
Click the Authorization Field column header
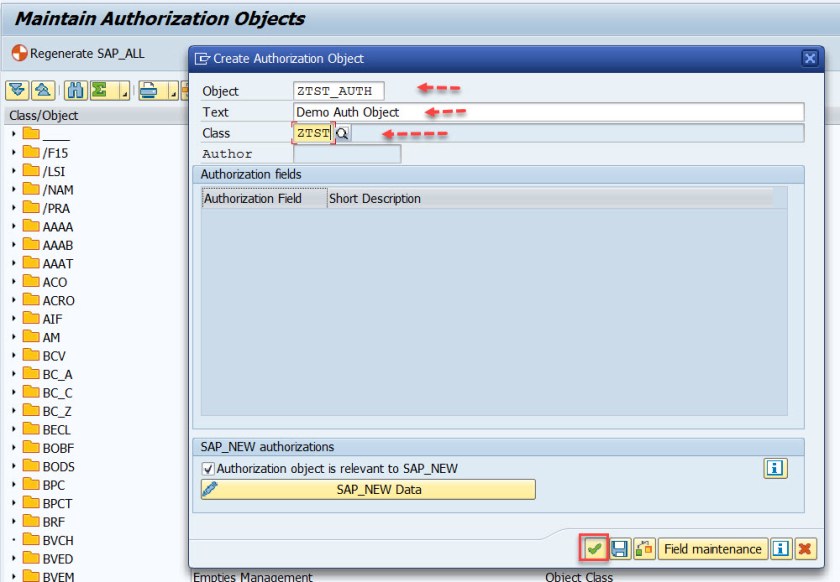(x=264, y=198)
